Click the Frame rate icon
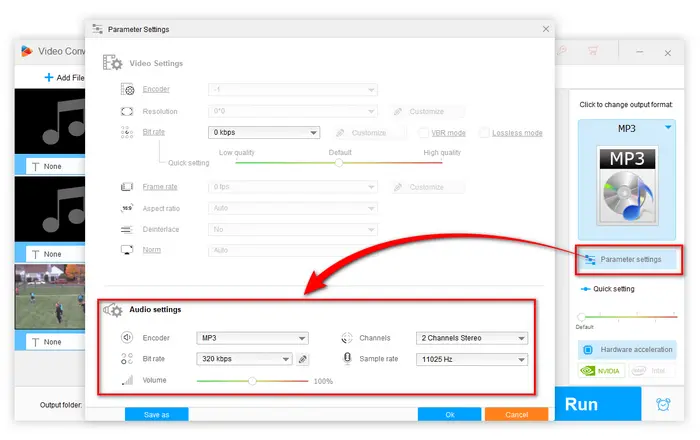This screenshot has width=700, height=440. [127, 187]
